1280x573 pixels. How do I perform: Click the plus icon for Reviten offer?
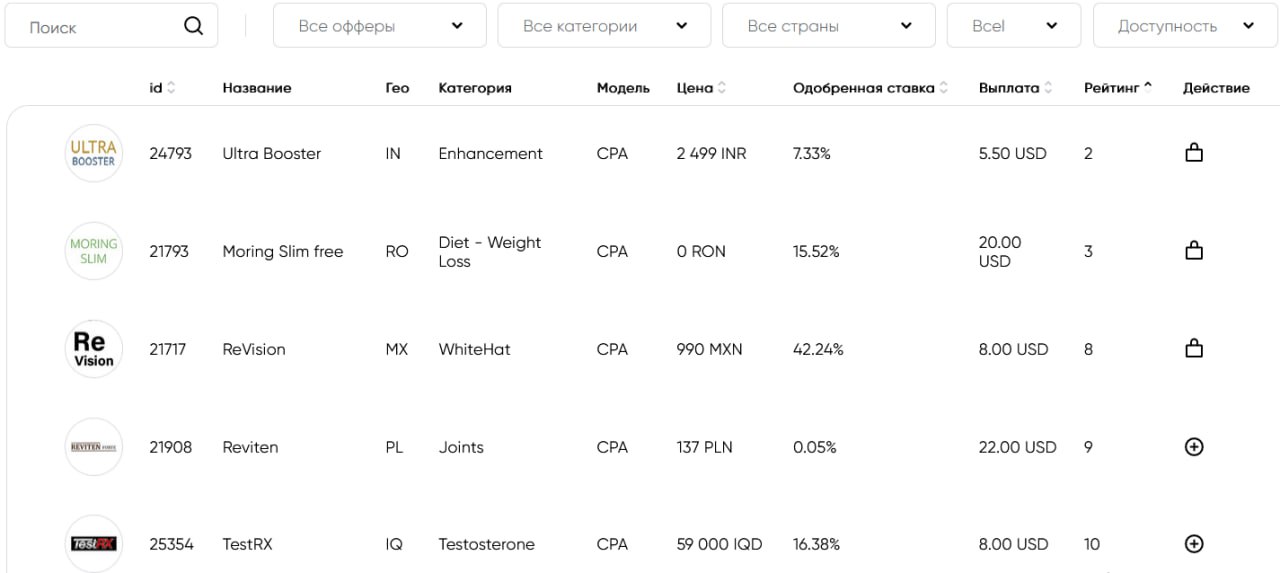pyautogui.click(x=1193, y=447)
